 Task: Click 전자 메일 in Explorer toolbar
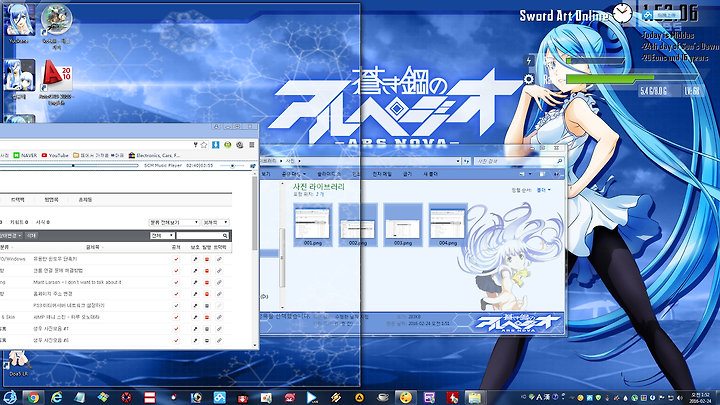click(x=382, y=174)
